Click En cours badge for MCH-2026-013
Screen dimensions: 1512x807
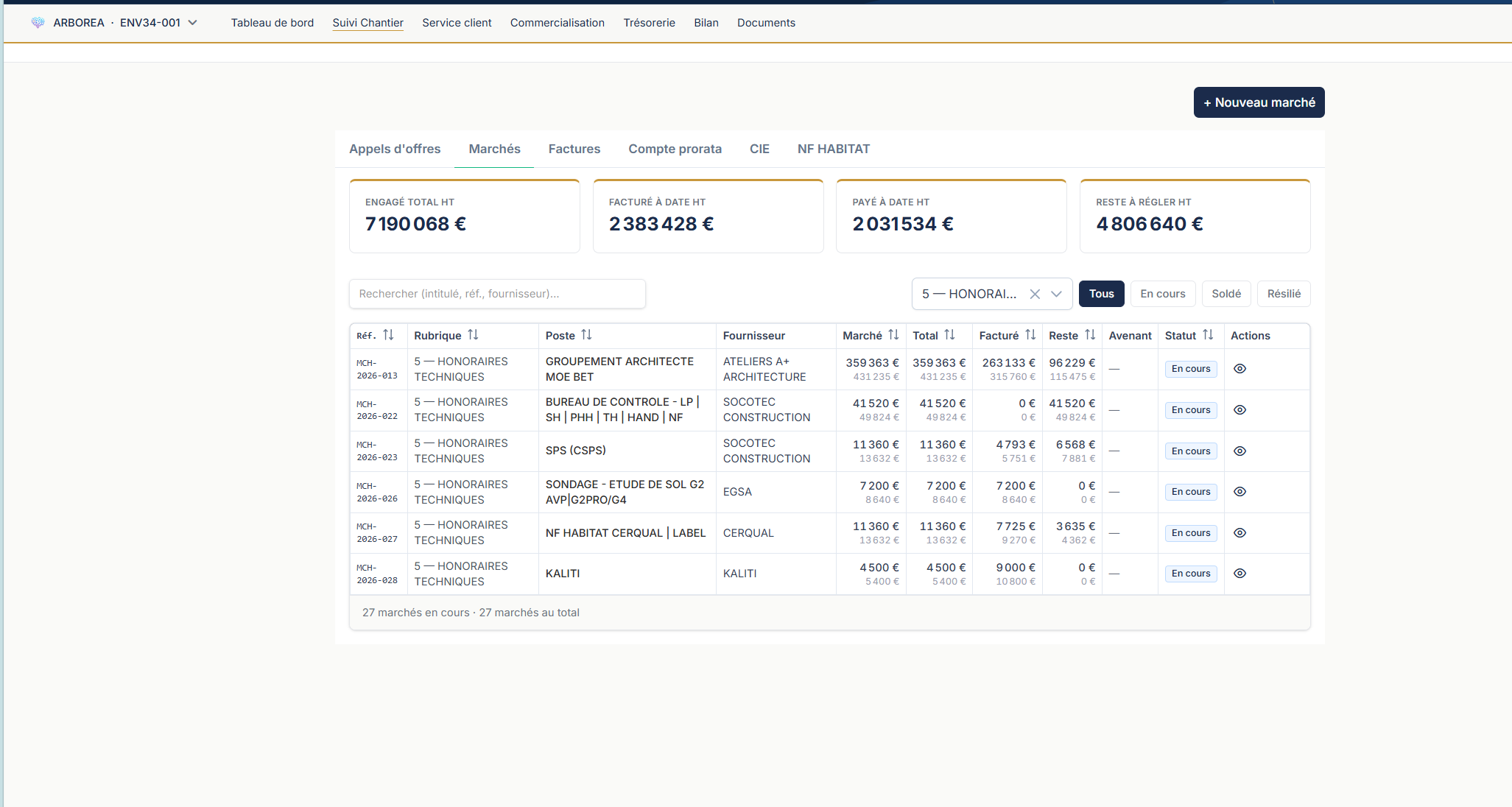pos(1191,369)
